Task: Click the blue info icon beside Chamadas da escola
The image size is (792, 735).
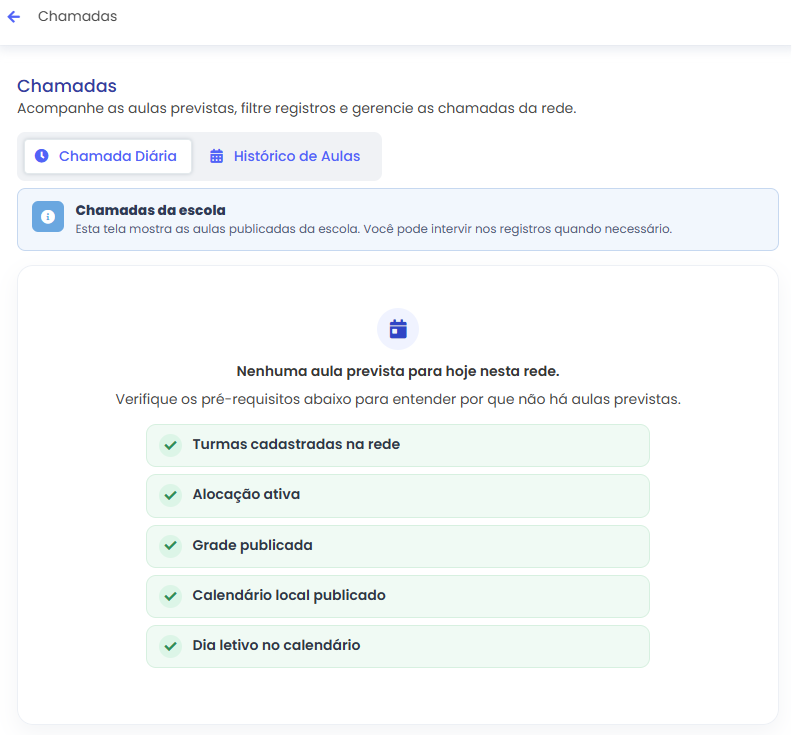Action: click(x=48, y=217)
